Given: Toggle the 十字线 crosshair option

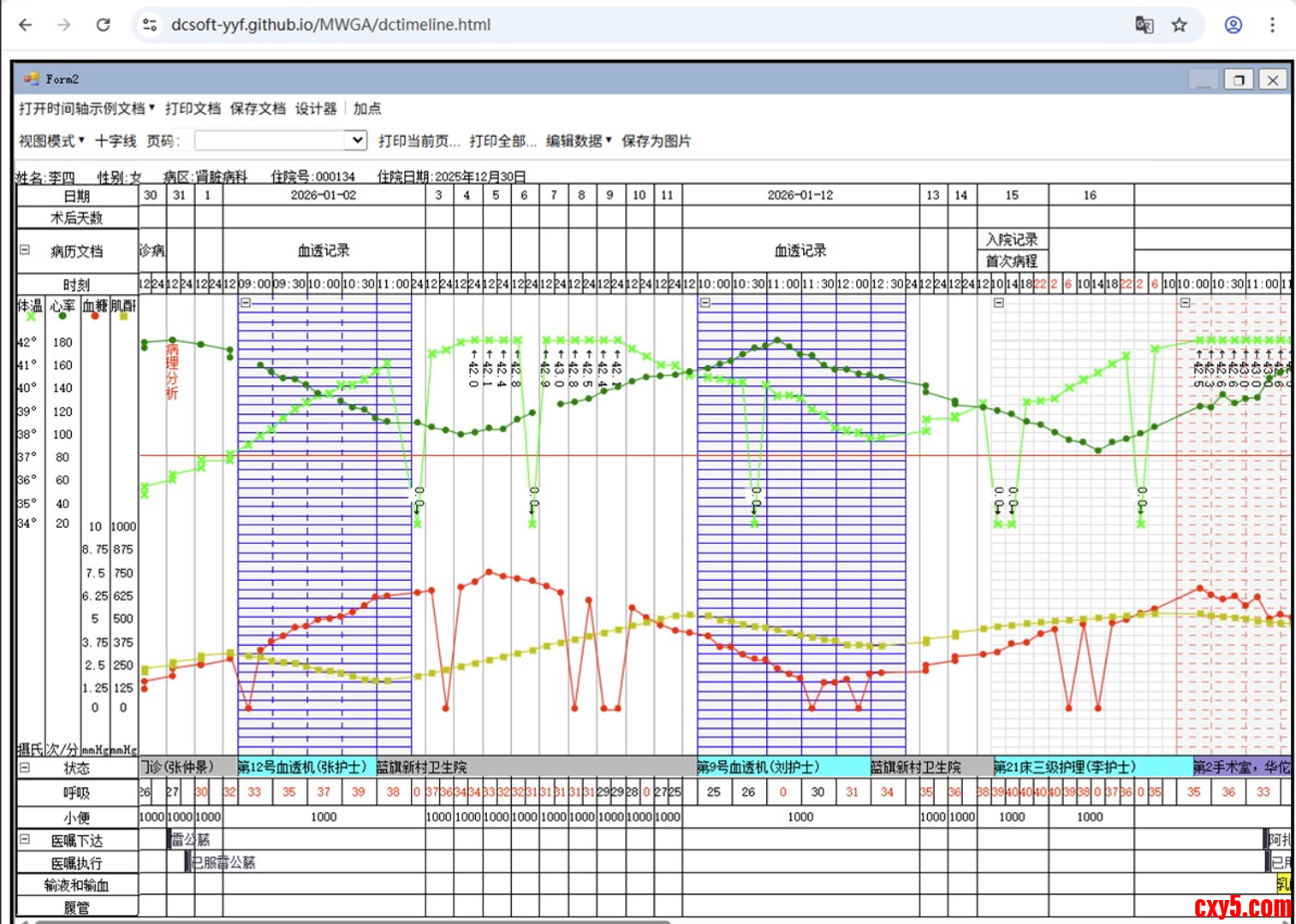Looking at the screenshot, I should tap(116, 141).
